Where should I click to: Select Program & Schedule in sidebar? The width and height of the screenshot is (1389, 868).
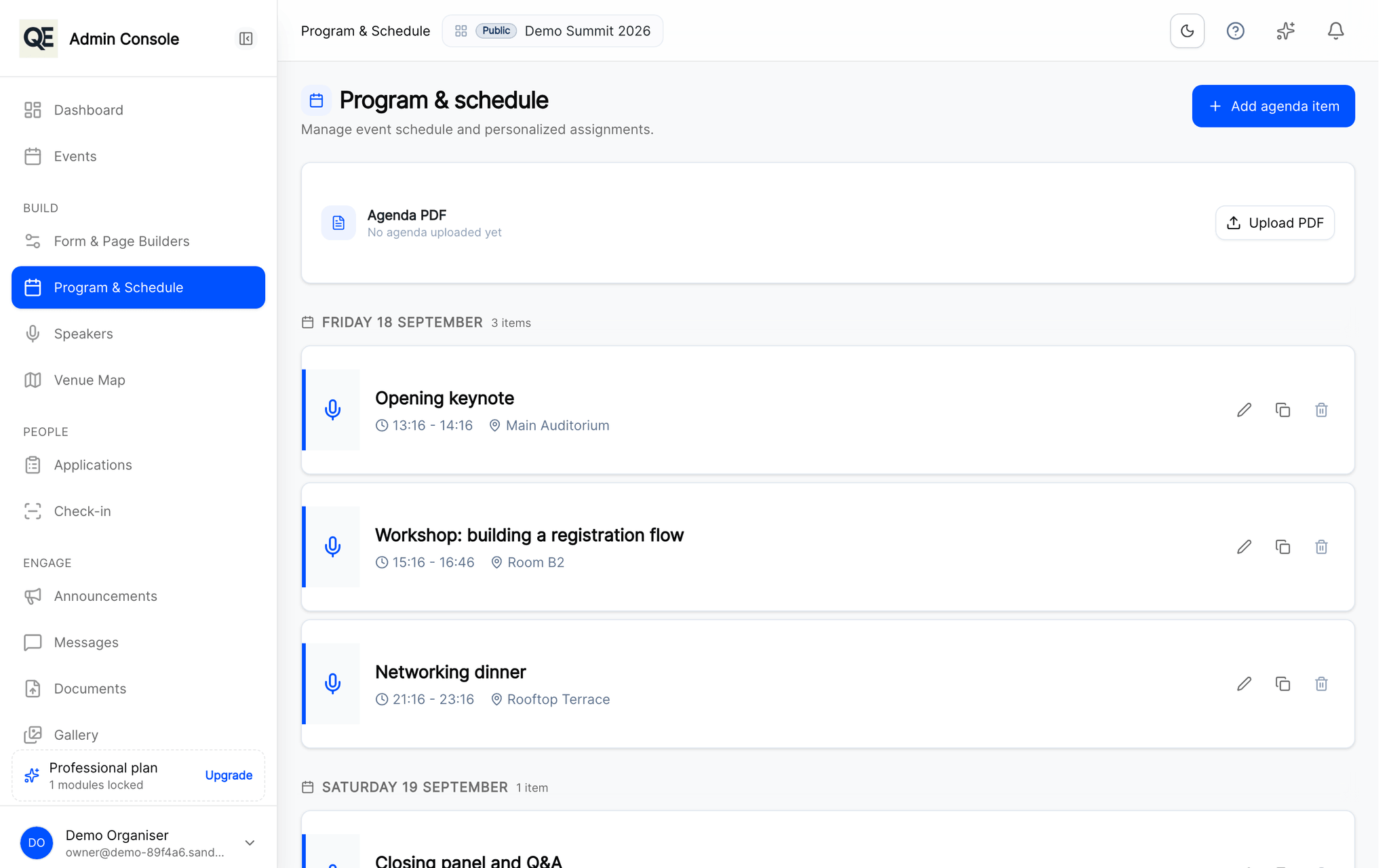point(138,288)
